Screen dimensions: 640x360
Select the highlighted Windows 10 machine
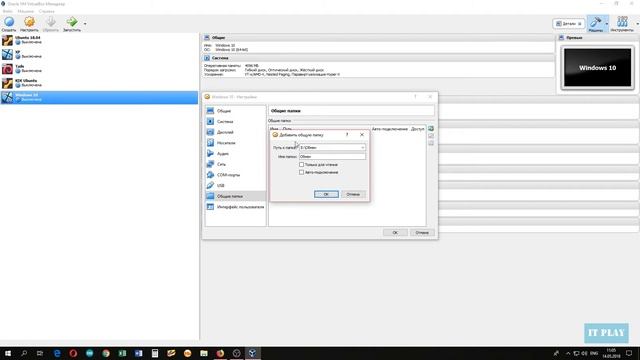tap(99, 97)
